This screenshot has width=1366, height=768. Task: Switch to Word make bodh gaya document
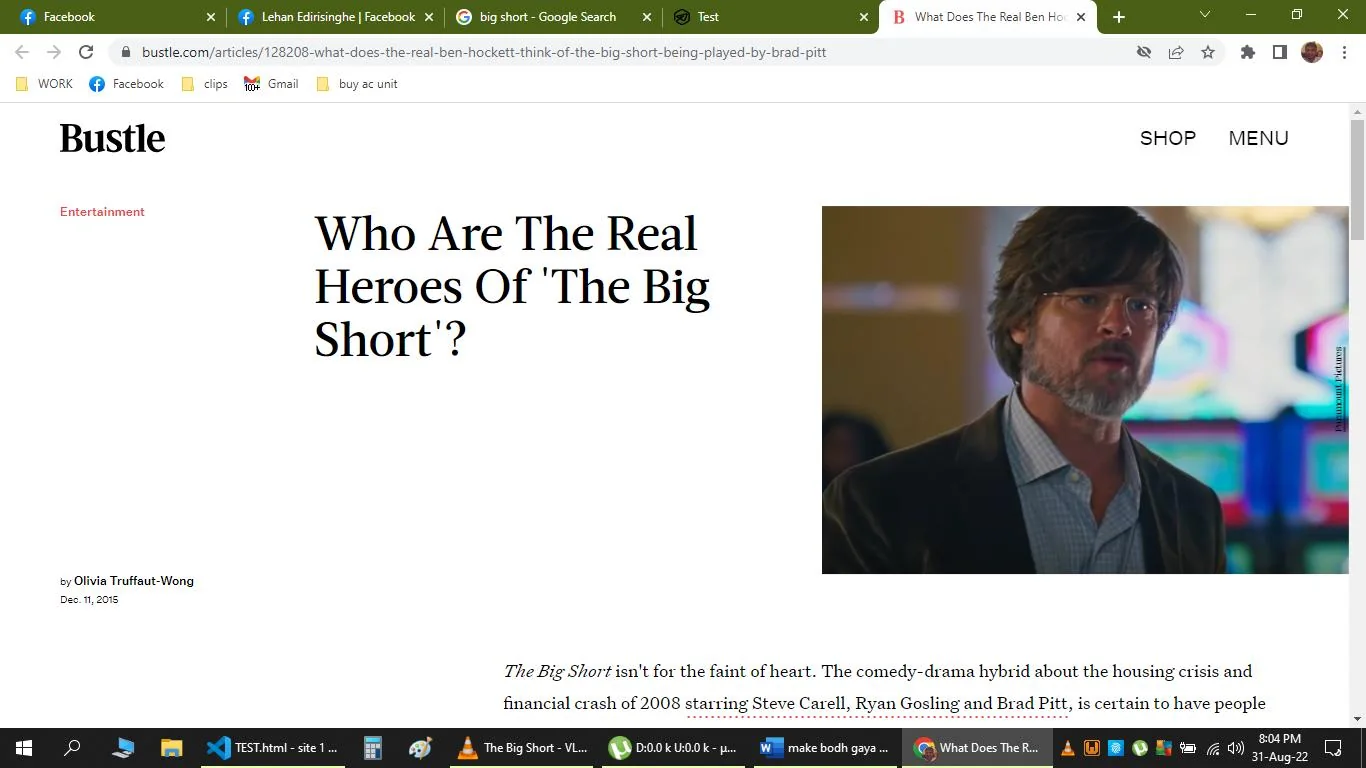click(825, 748)
